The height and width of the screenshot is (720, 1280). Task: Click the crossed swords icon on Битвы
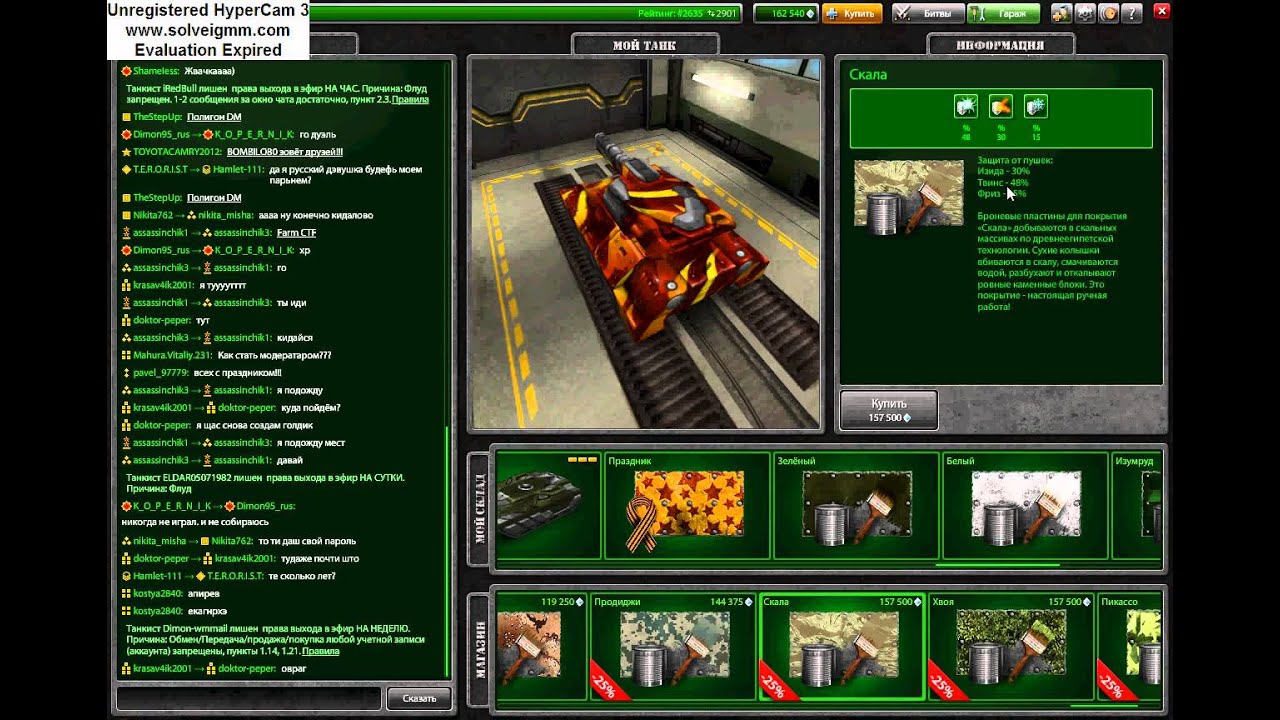(903, 14)
